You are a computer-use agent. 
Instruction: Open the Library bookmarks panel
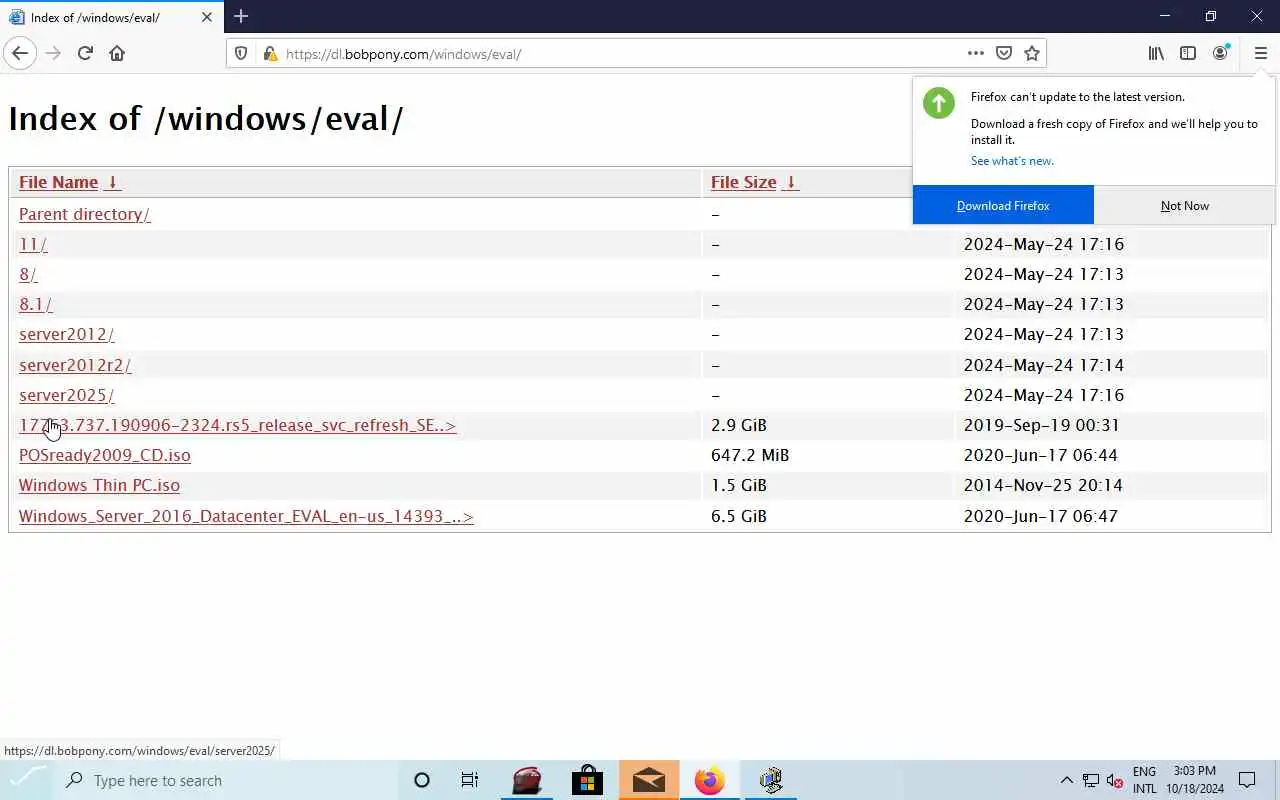[x=1156, y=53]
